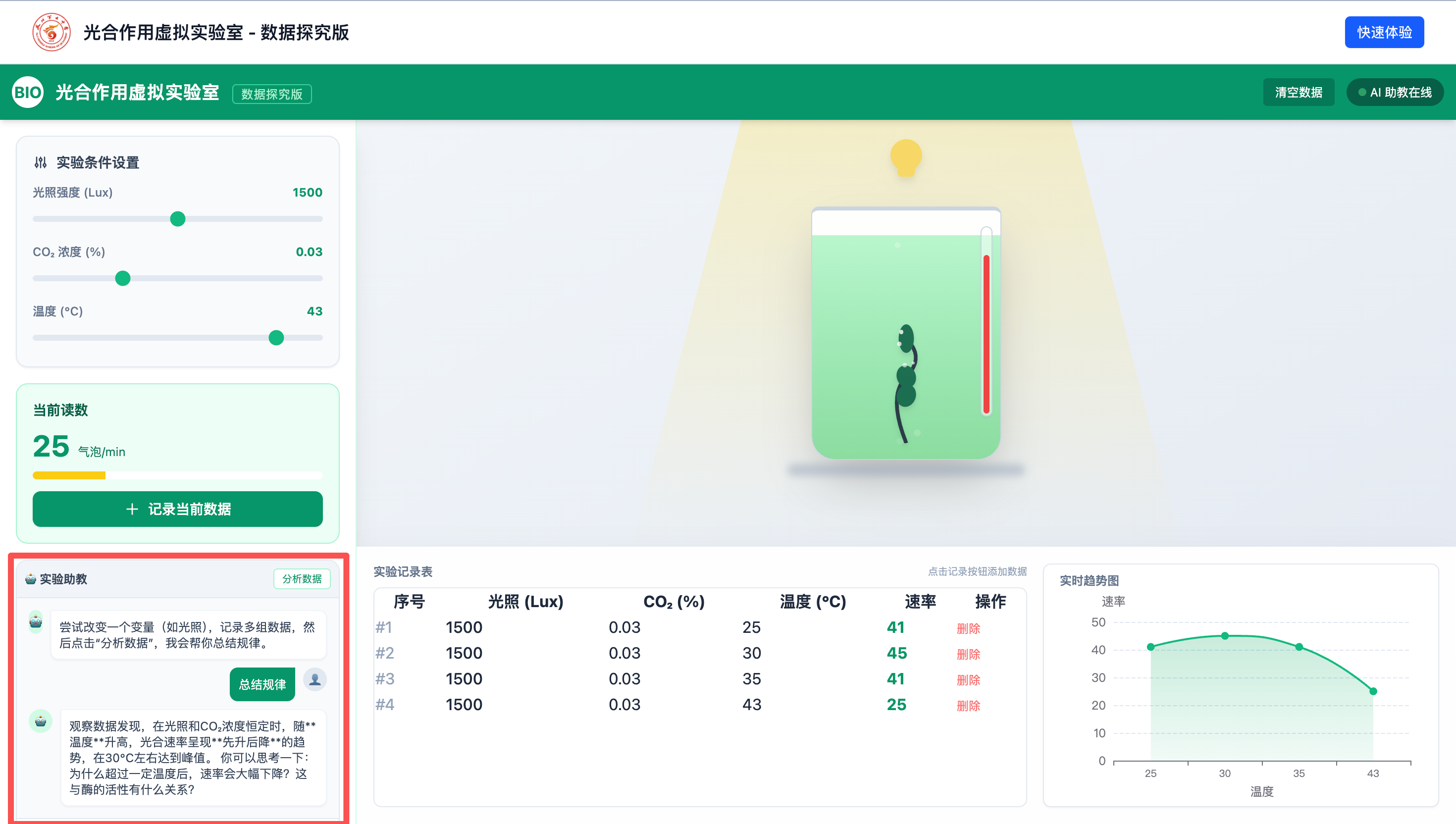Click 记录当前数据 to record the reading
This screenshot has width=1456, height=824.
pyautogui.click(x=178, y=509)
